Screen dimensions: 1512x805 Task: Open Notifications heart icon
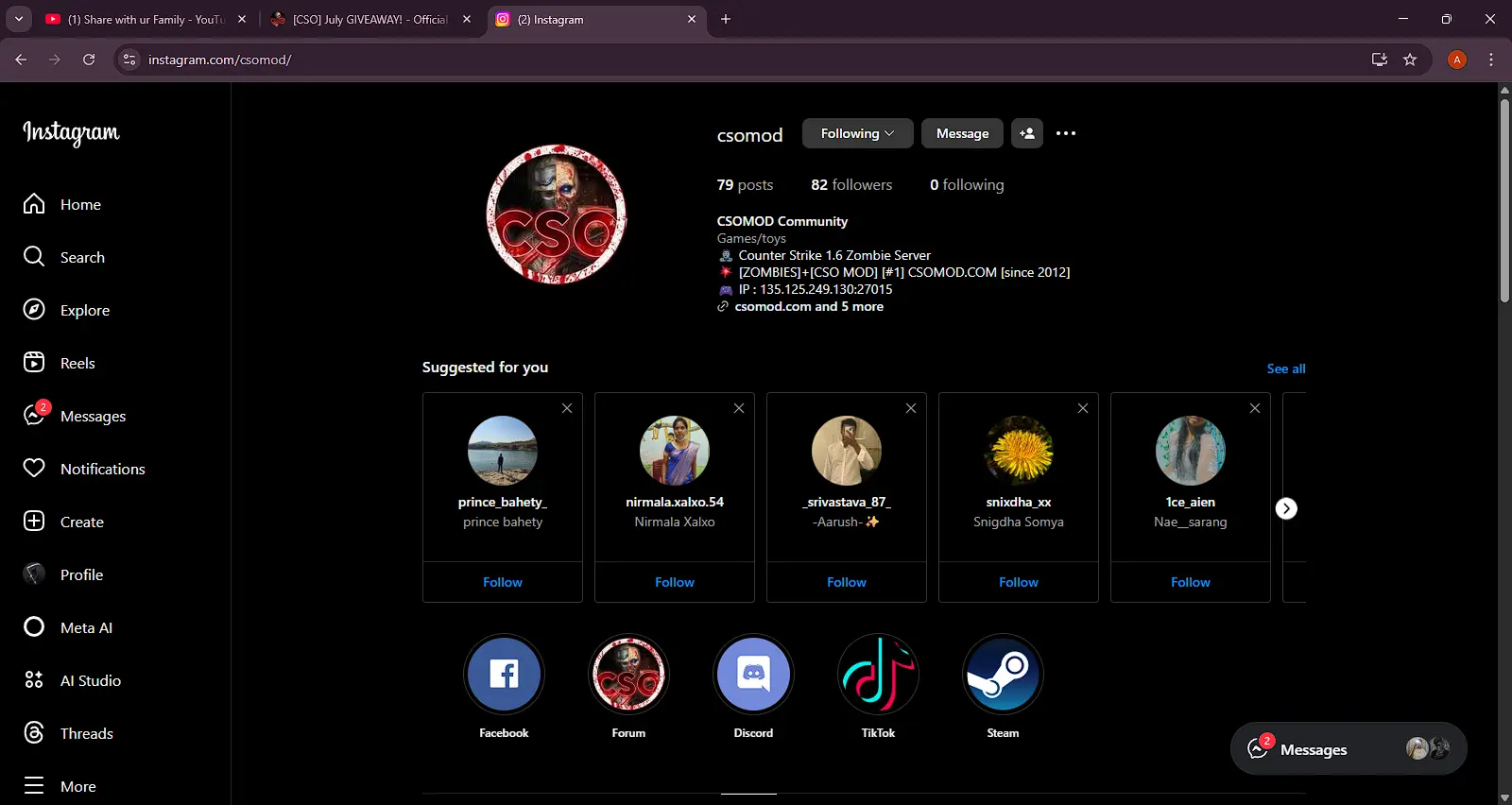34,469
